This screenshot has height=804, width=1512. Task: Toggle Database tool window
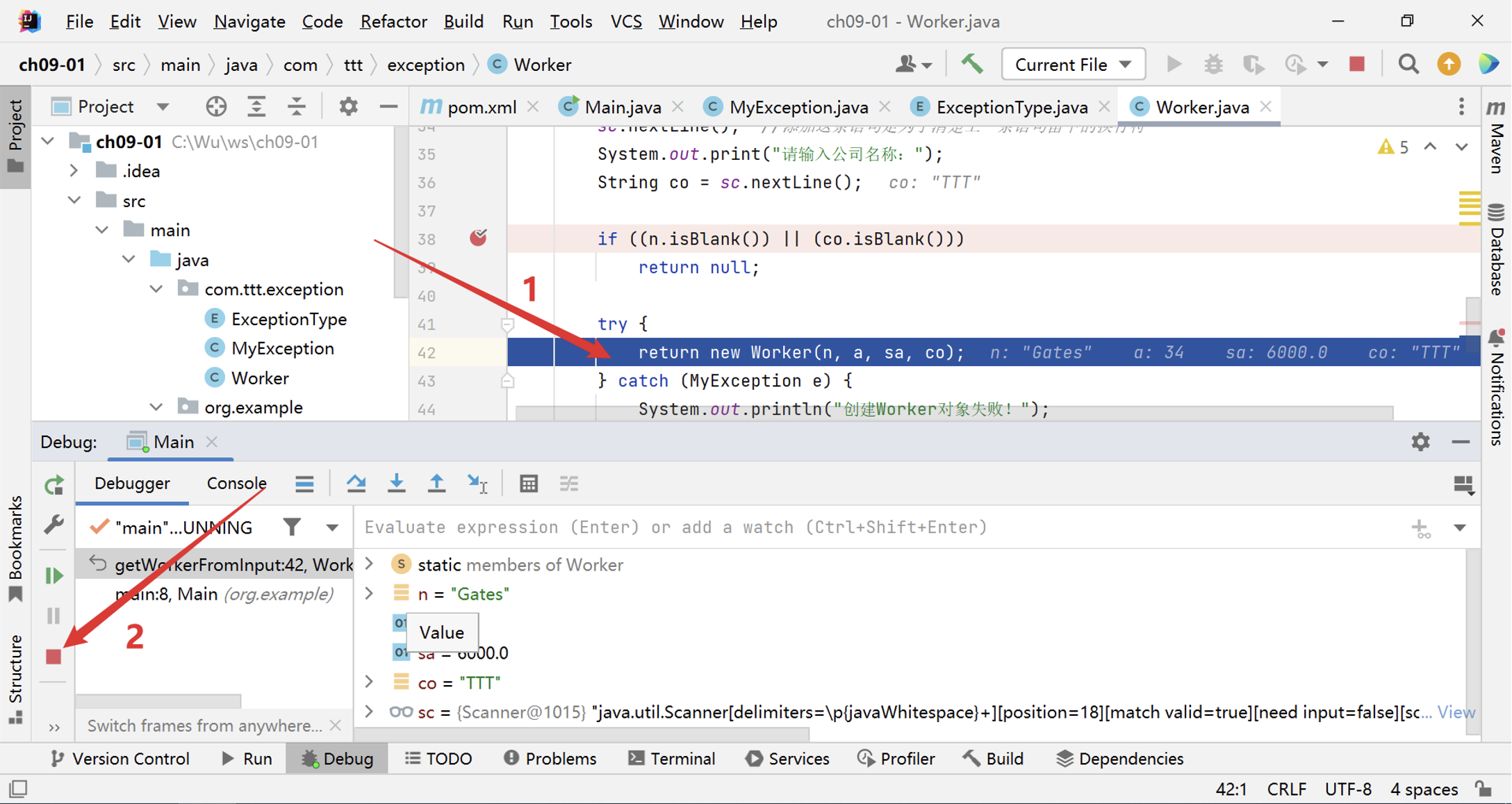[x=1497, y=249]
